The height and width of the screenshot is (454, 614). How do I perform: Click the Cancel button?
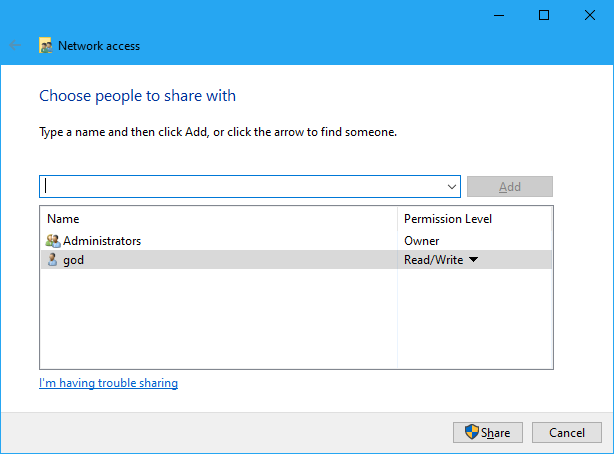point(567,432)
